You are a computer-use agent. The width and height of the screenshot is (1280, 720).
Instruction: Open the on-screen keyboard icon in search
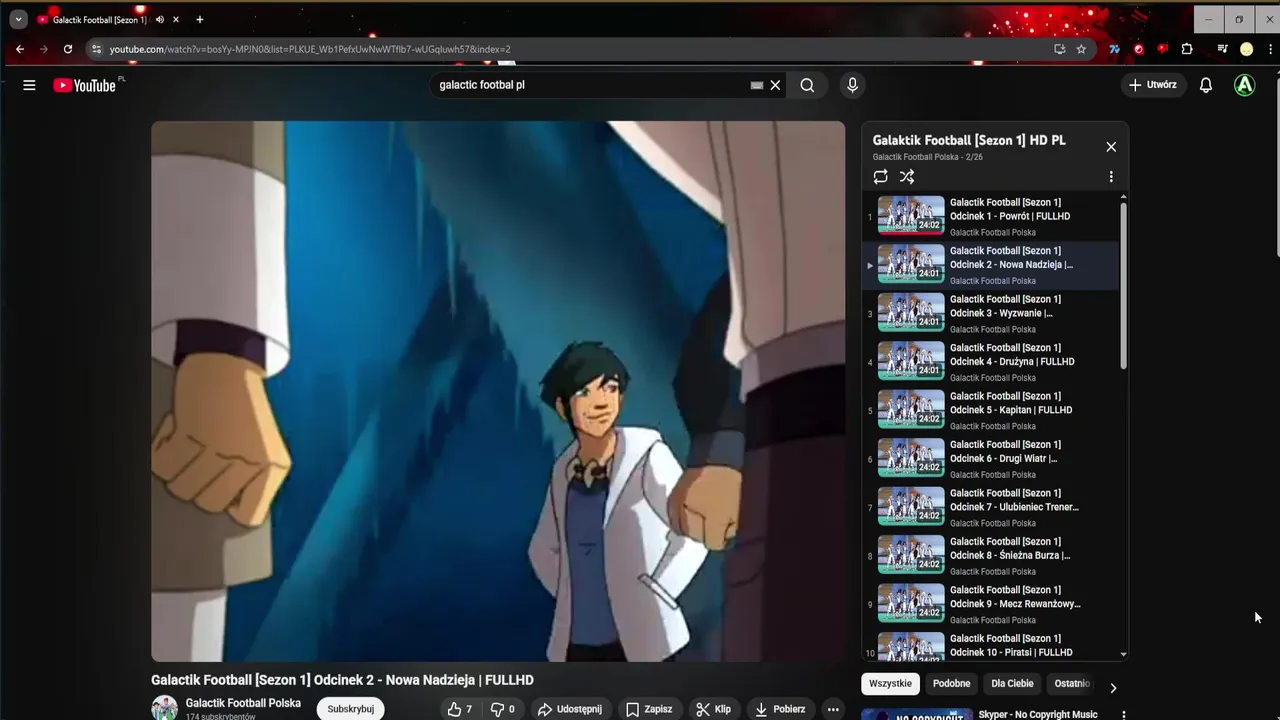pyautogui.click(x=757, y=85)
